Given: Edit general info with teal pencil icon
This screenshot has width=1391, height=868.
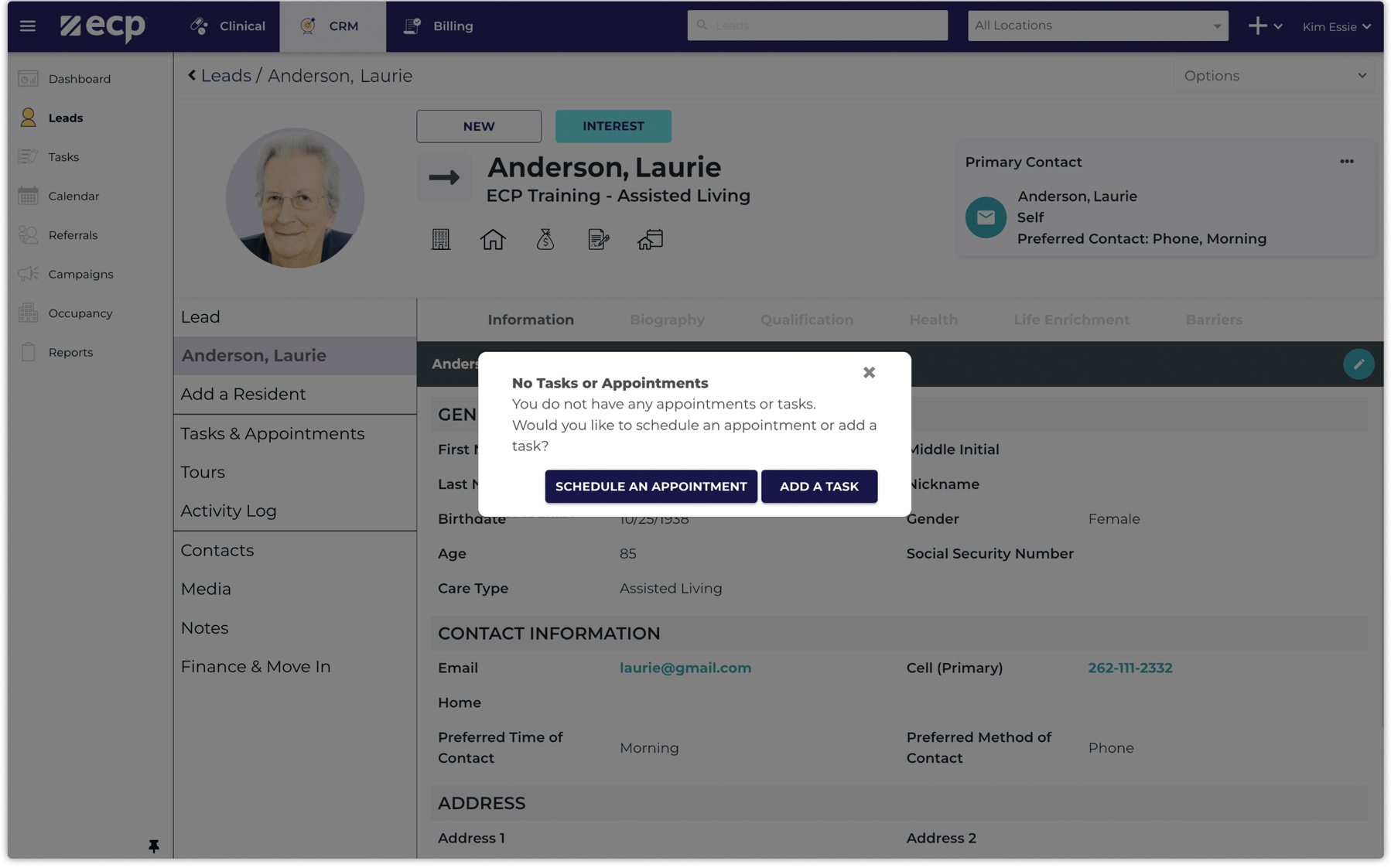Looking at the screenshot, I should (1359, 364).
